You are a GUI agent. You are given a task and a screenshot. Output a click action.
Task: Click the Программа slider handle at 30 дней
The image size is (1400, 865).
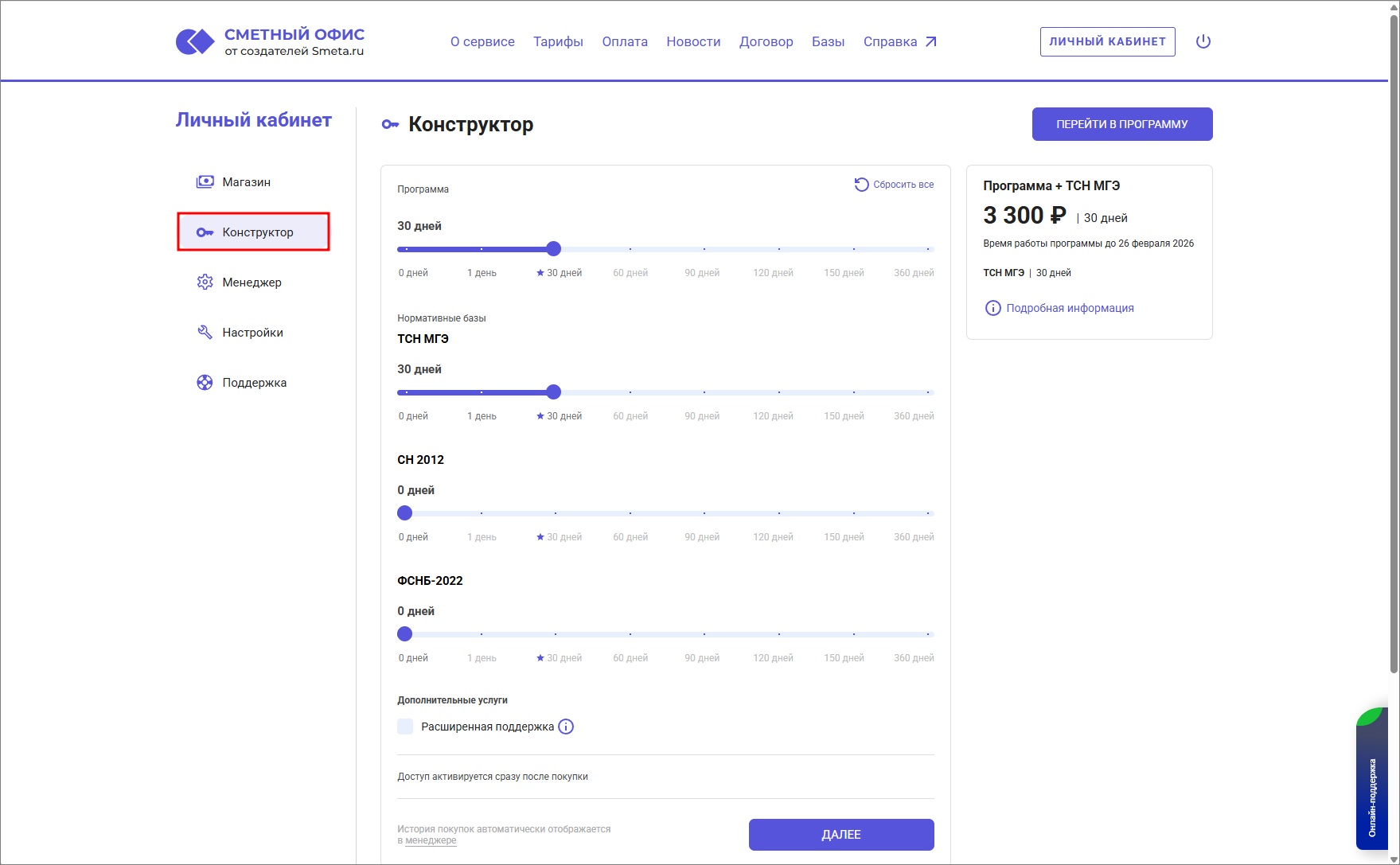554,249
